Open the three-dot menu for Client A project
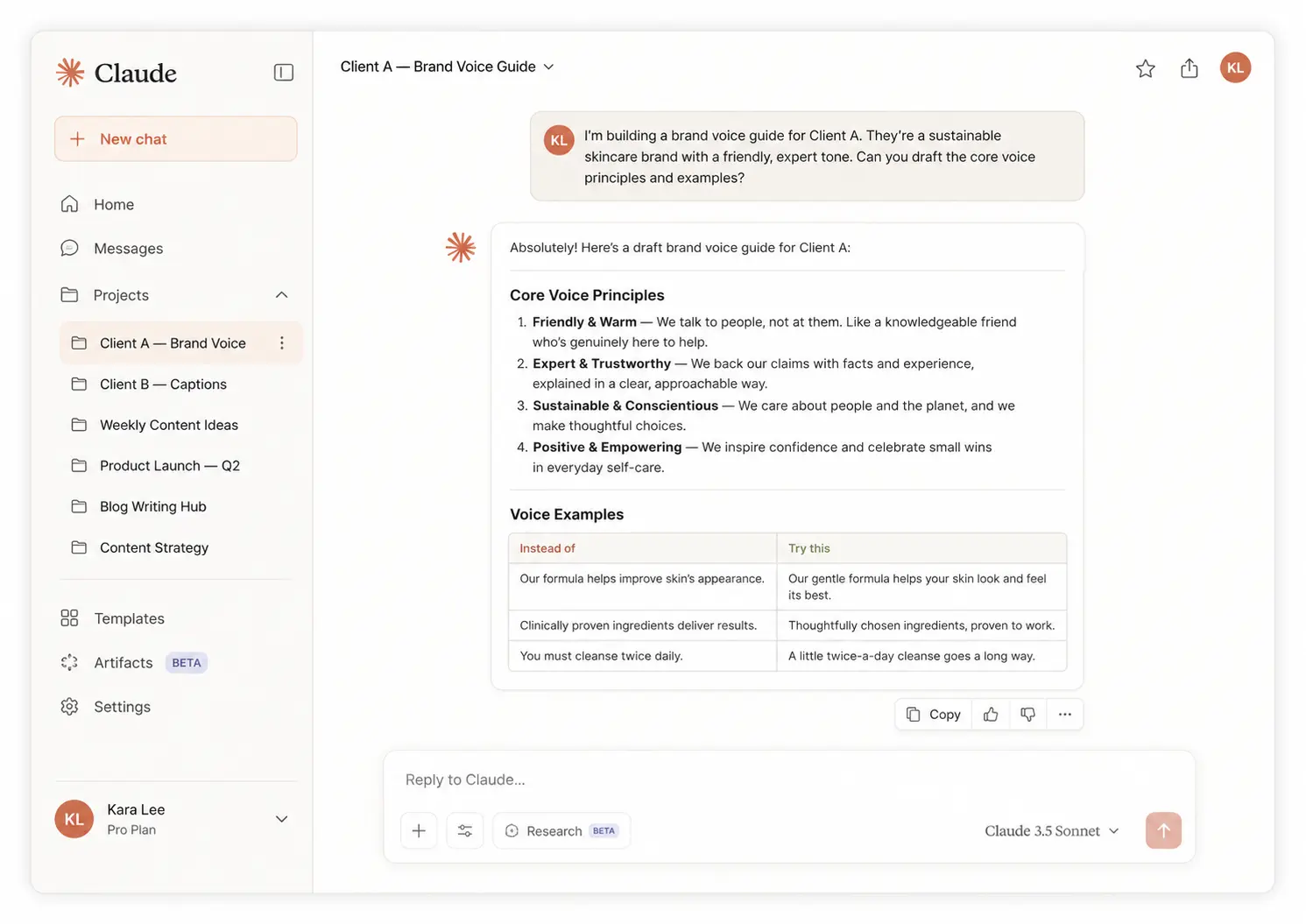The width and height of the screenshot is (1306, 924). pyautogui.click(x=282, y=343)
